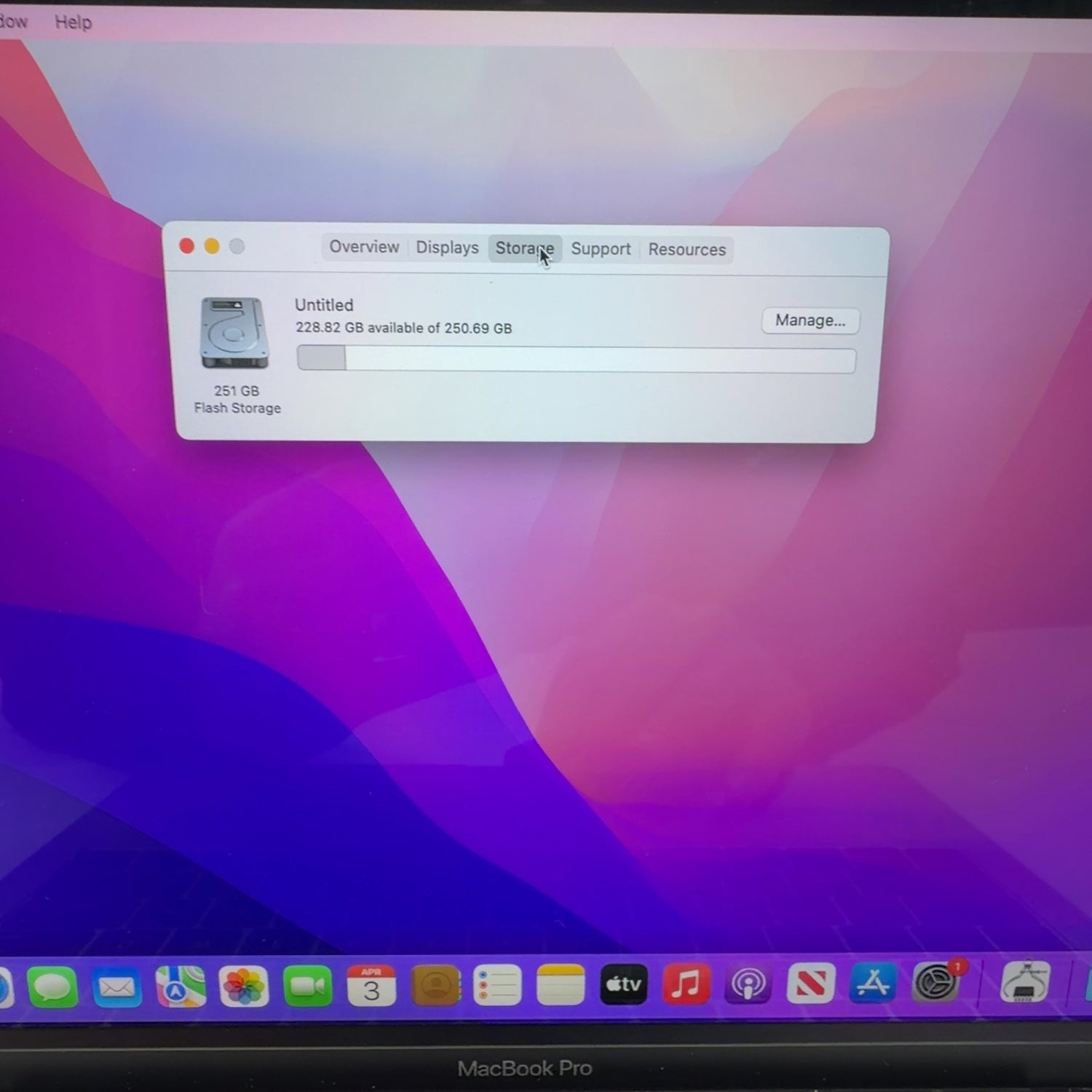The image size is (1092, 1092).
Task: Open the Calendar app showing Apr 3
Action: point(371,987)
